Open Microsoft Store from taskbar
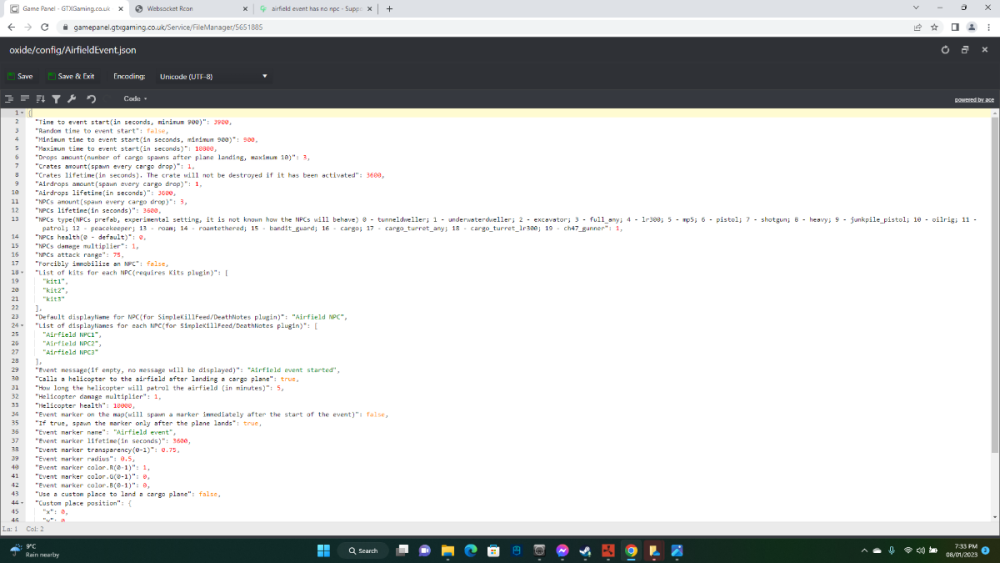 [x=494, y=550]
